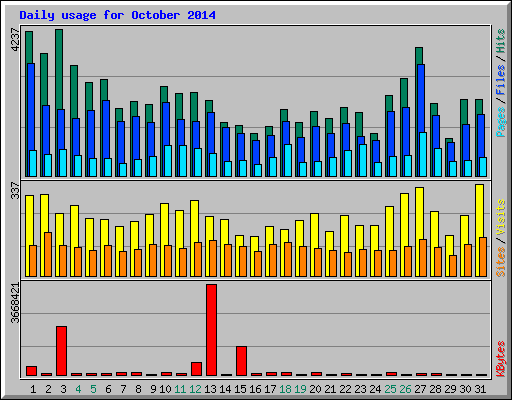Screen dimensions: 512x400
Task: Click day 7 on the x-axis
Action: [123, 389]
